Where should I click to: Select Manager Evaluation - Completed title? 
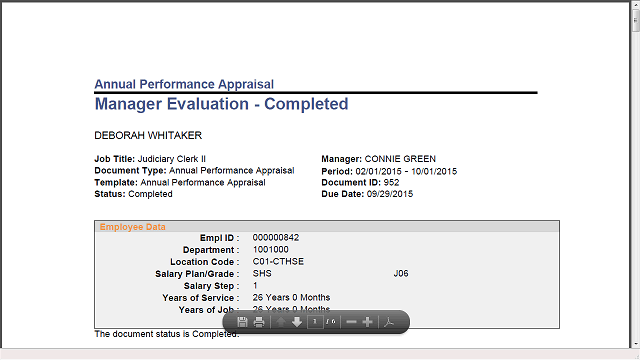221,104
